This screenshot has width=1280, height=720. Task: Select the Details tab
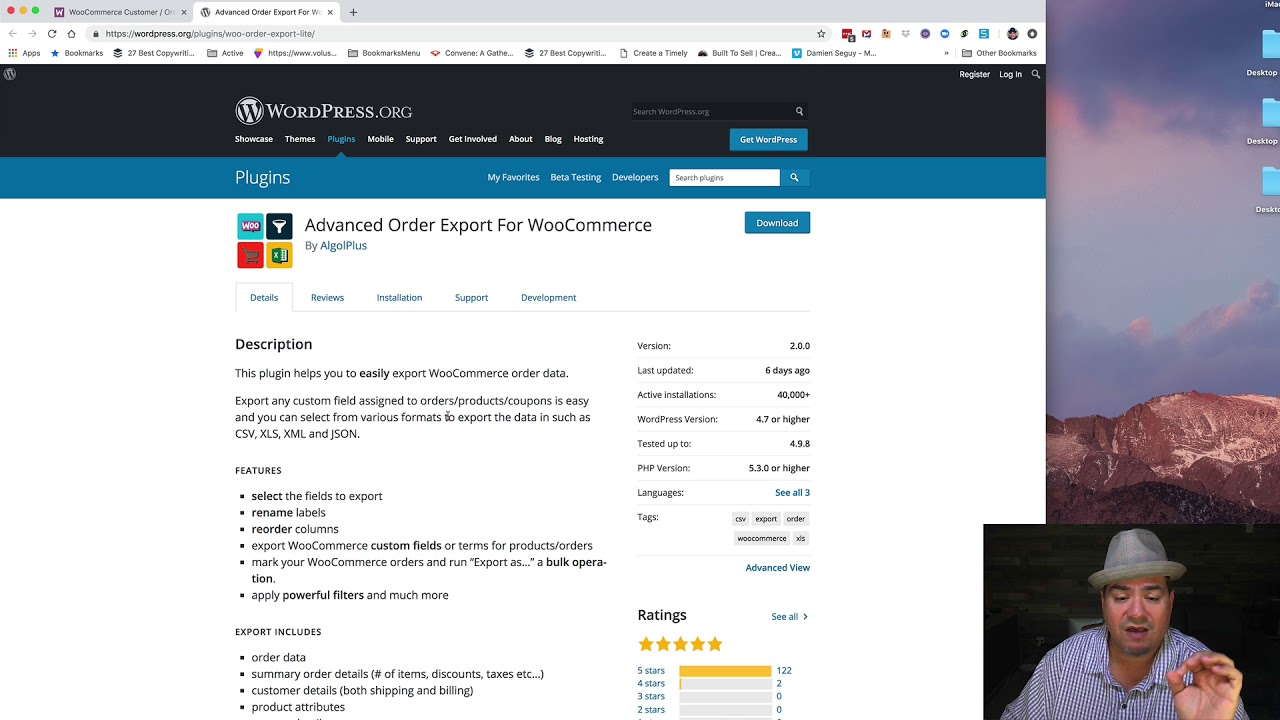pyautogui.click(x=264, y=297)
